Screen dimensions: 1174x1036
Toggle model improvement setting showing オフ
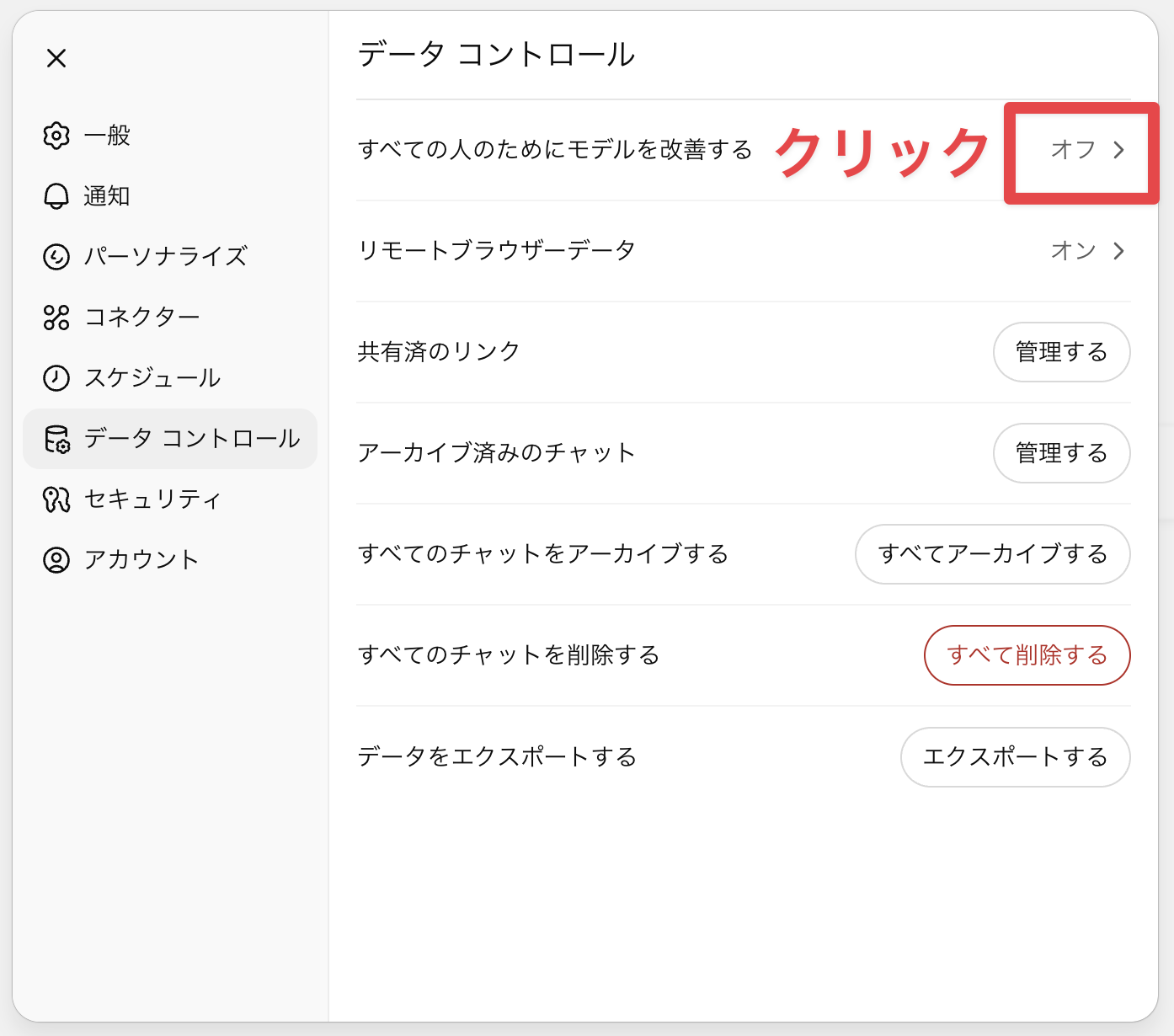tap(1073, 150)
